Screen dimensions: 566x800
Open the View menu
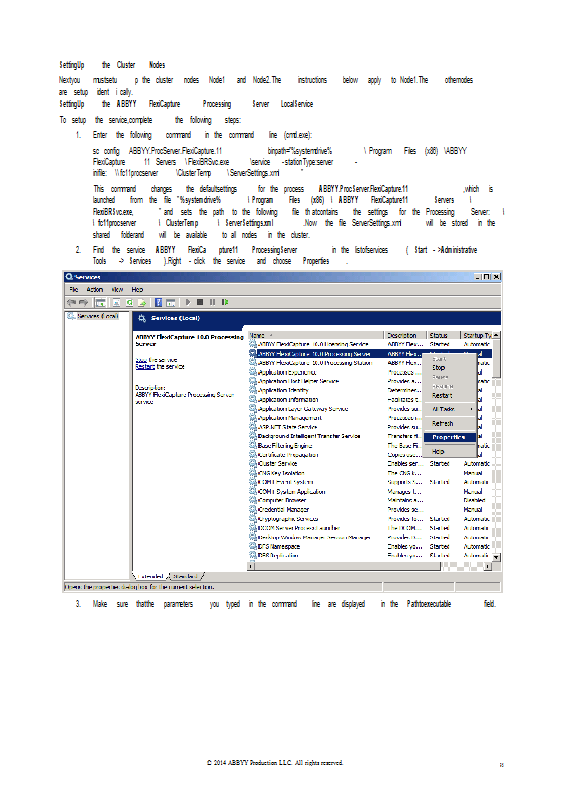coord(117,289)
